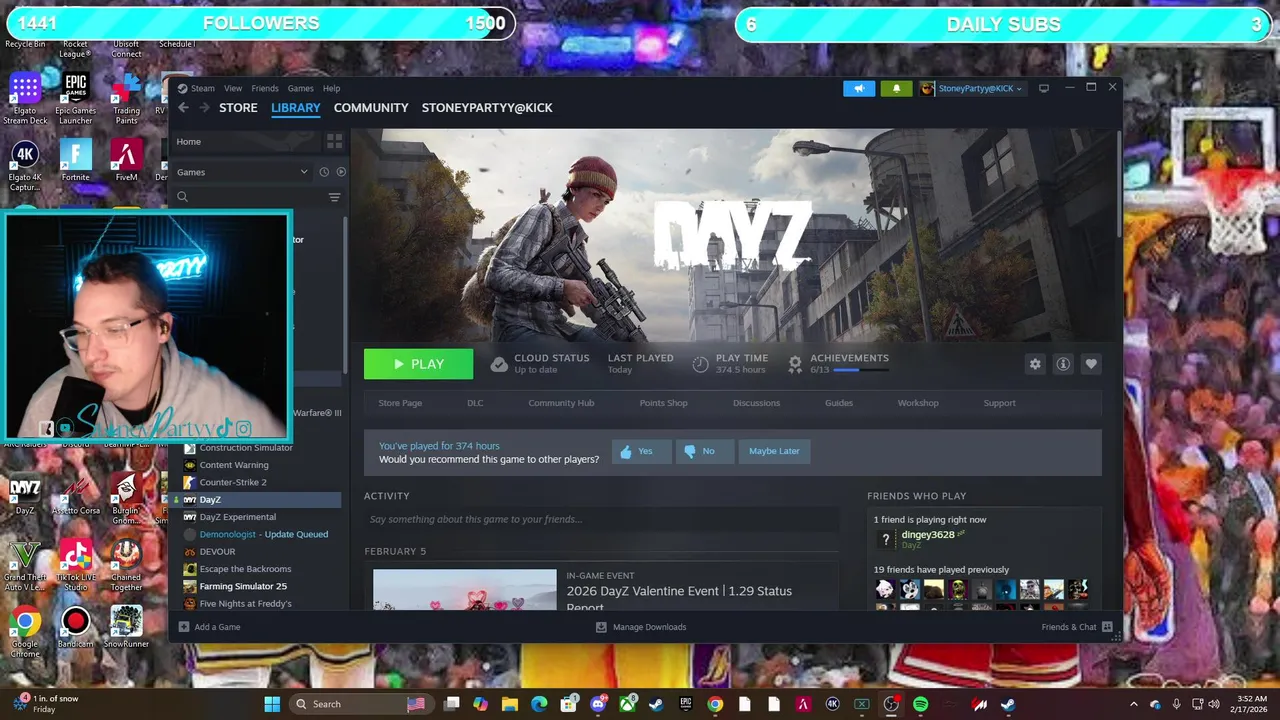The width and height of the screenshot is (1280, 720).
Task: Click the library search field
Action: pyautogui.click(x=248, y=197)
